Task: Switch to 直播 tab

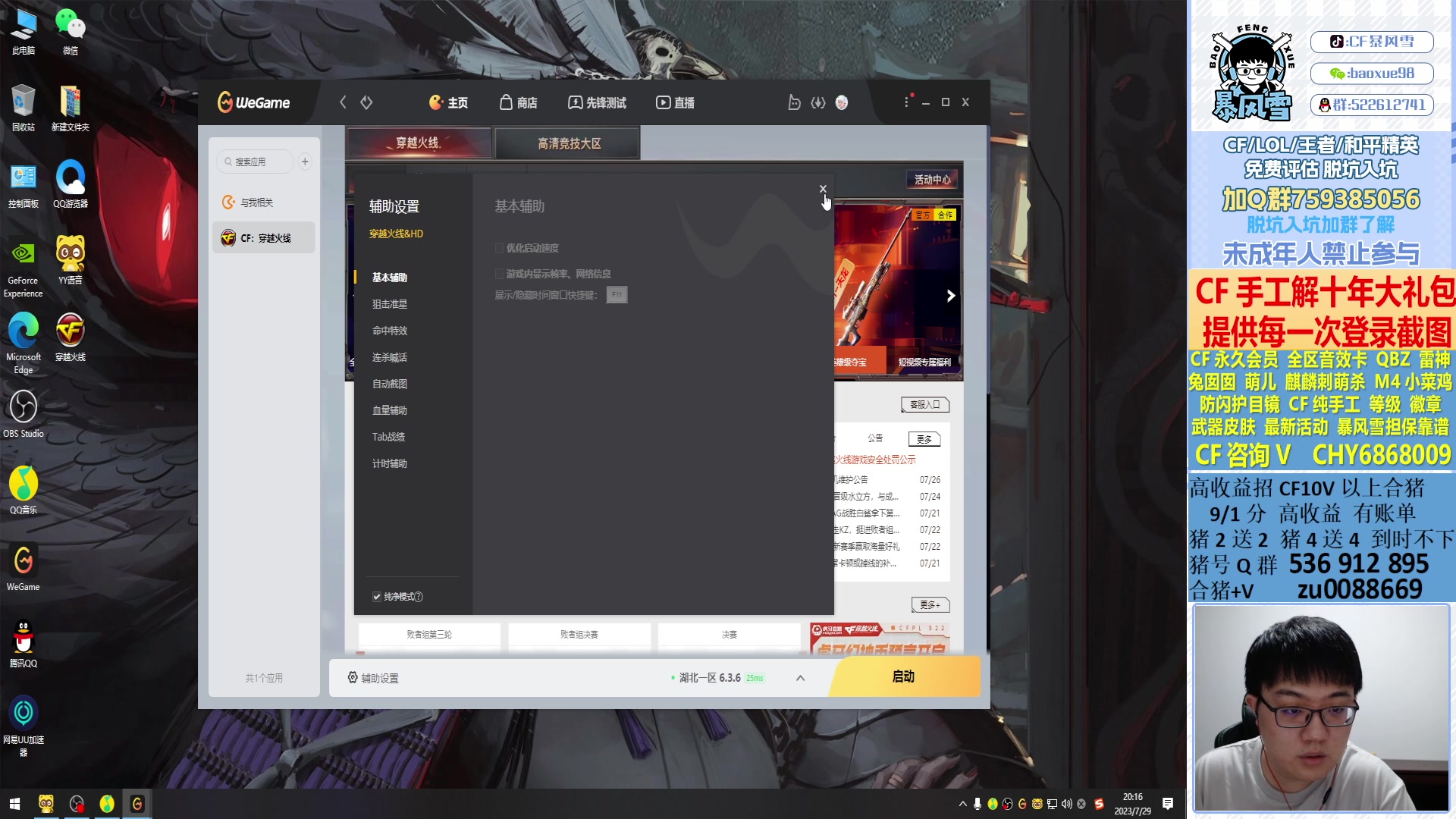Action: pos(676,102)
